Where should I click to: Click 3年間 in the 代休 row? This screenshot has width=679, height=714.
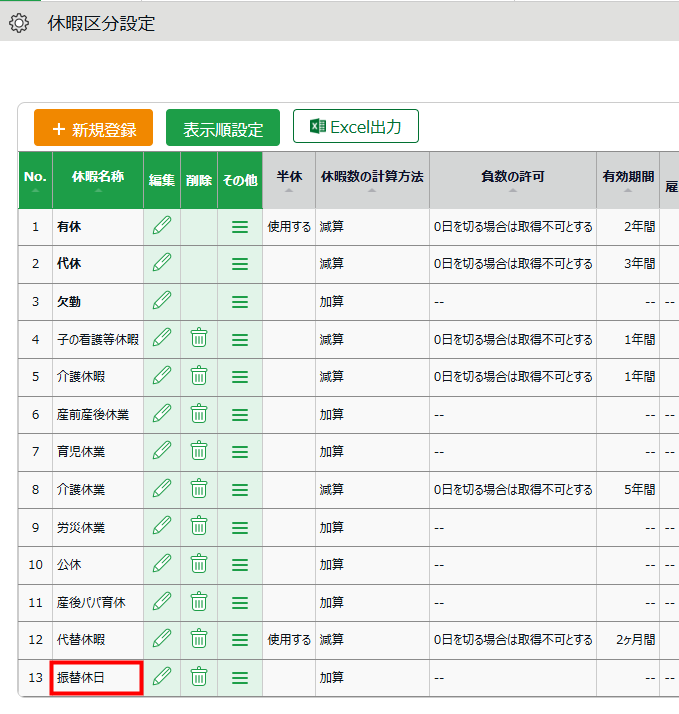639,264
